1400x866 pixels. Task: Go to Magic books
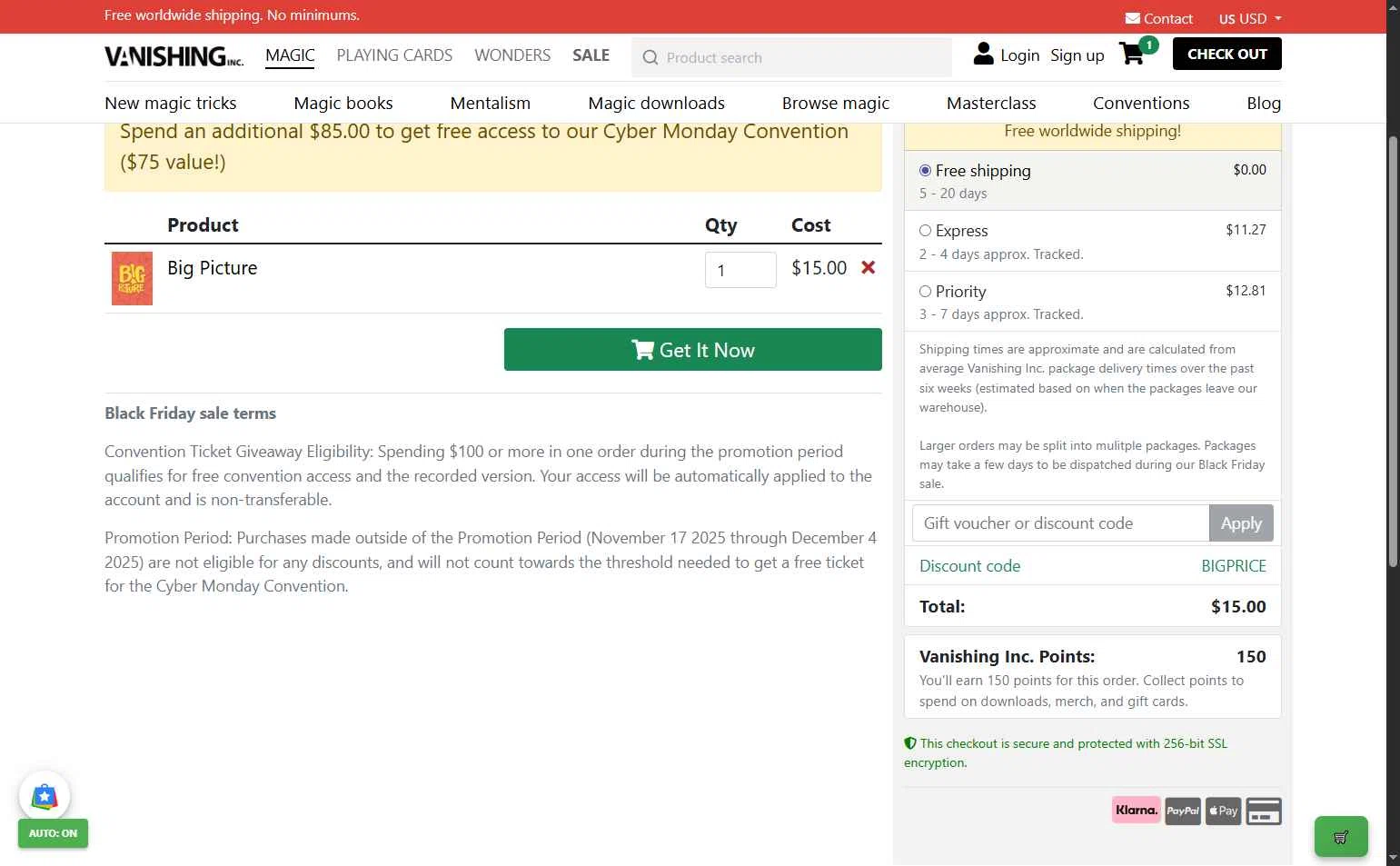(x=343, y=103)
